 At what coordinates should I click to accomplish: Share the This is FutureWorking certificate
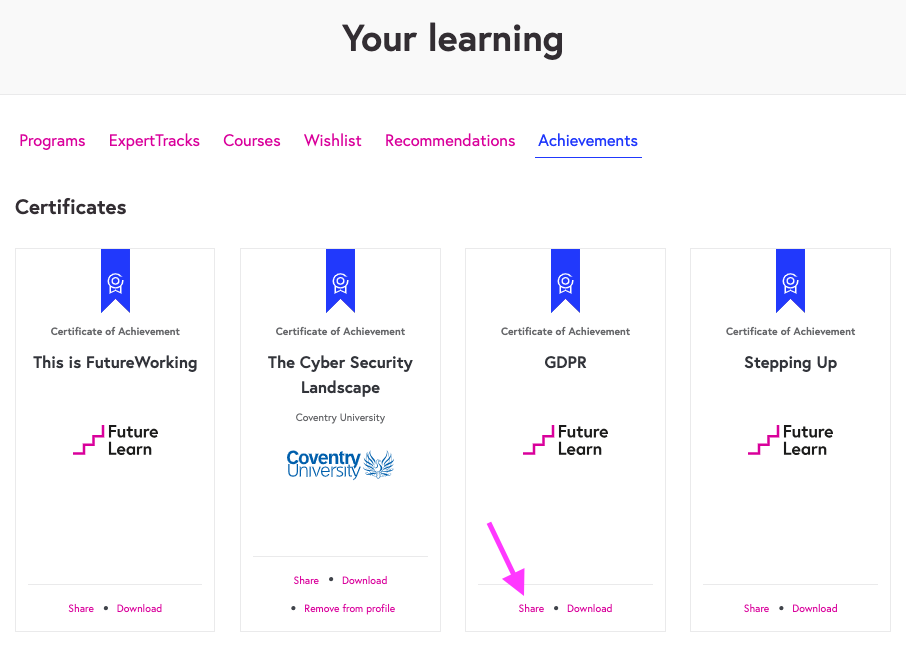coord(81,608)
